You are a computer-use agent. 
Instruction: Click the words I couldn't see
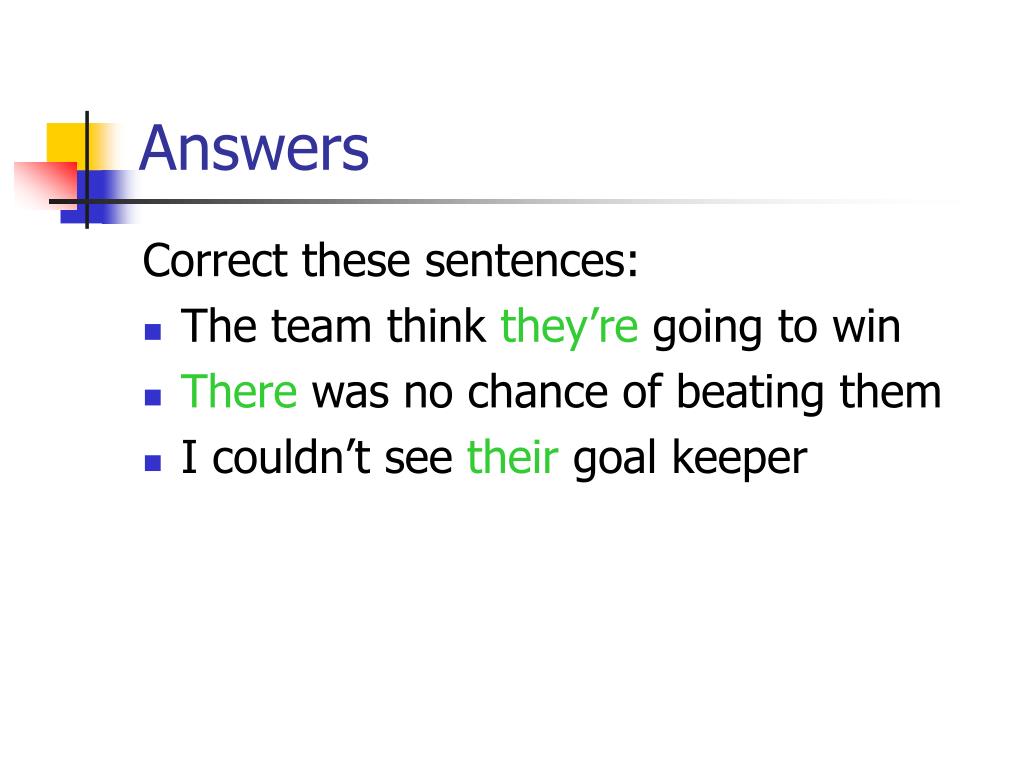click(317, 456)
